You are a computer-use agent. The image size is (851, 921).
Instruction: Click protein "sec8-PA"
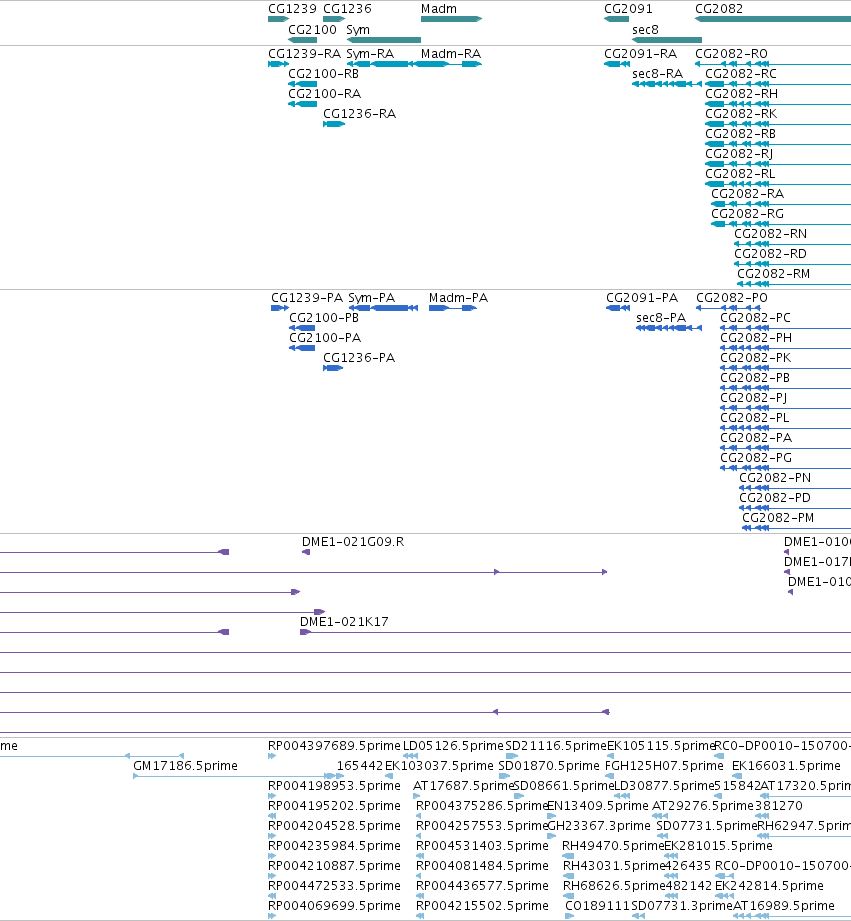pos(661,318)
